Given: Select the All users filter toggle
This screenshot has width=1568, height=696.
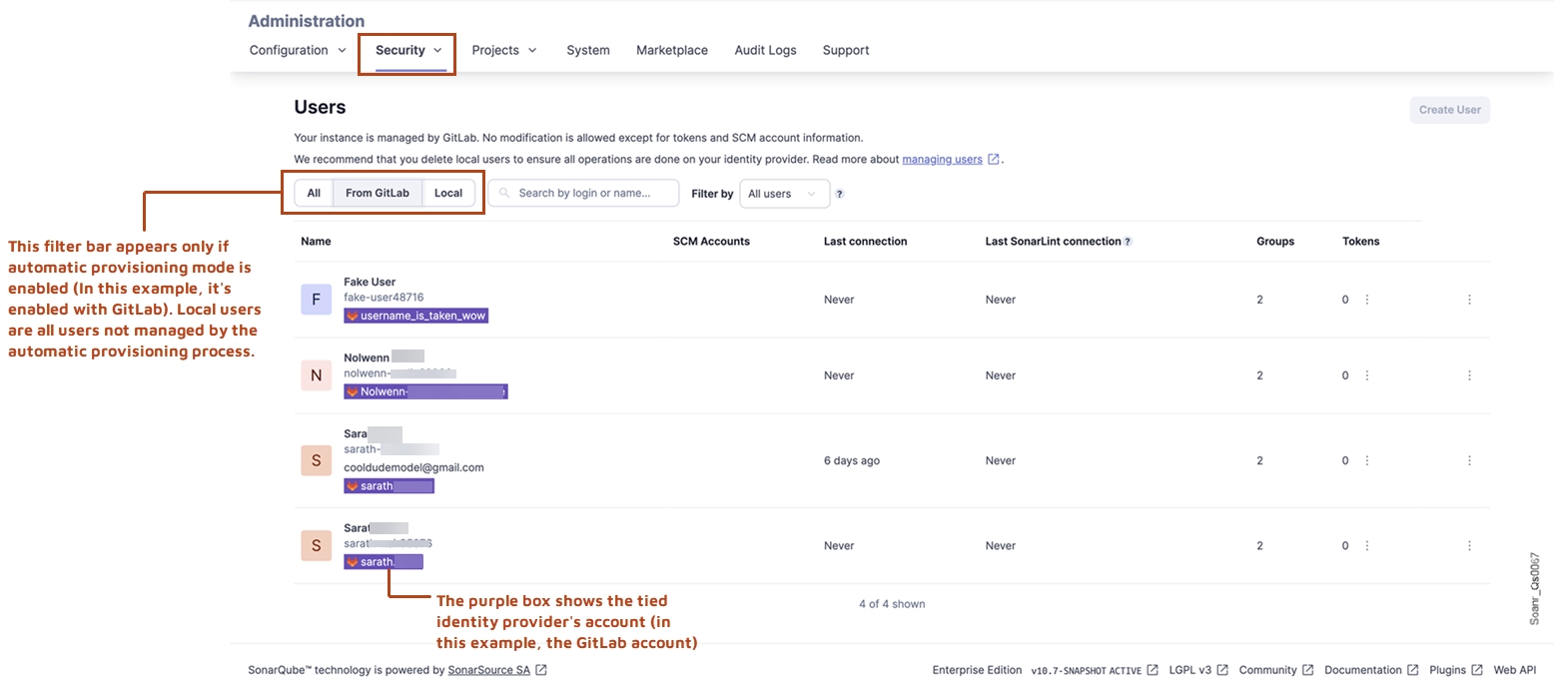Looking at the screenshot, I should click(x=314, y=194).
